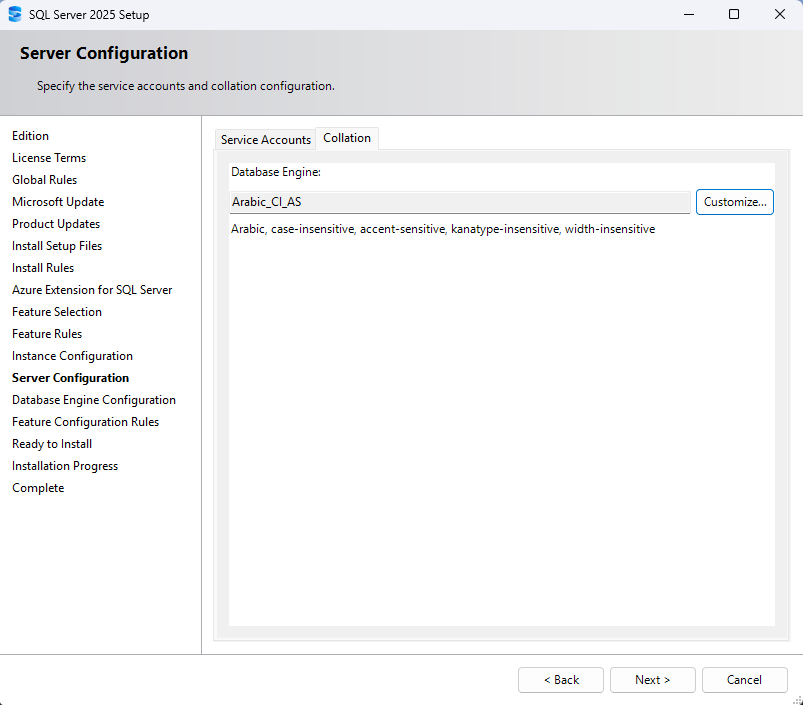Image resolution: width=803 pixels, height=705 pixels.
Task: Click the SQL Server Setup title bar icon
Action: (15, 14)
